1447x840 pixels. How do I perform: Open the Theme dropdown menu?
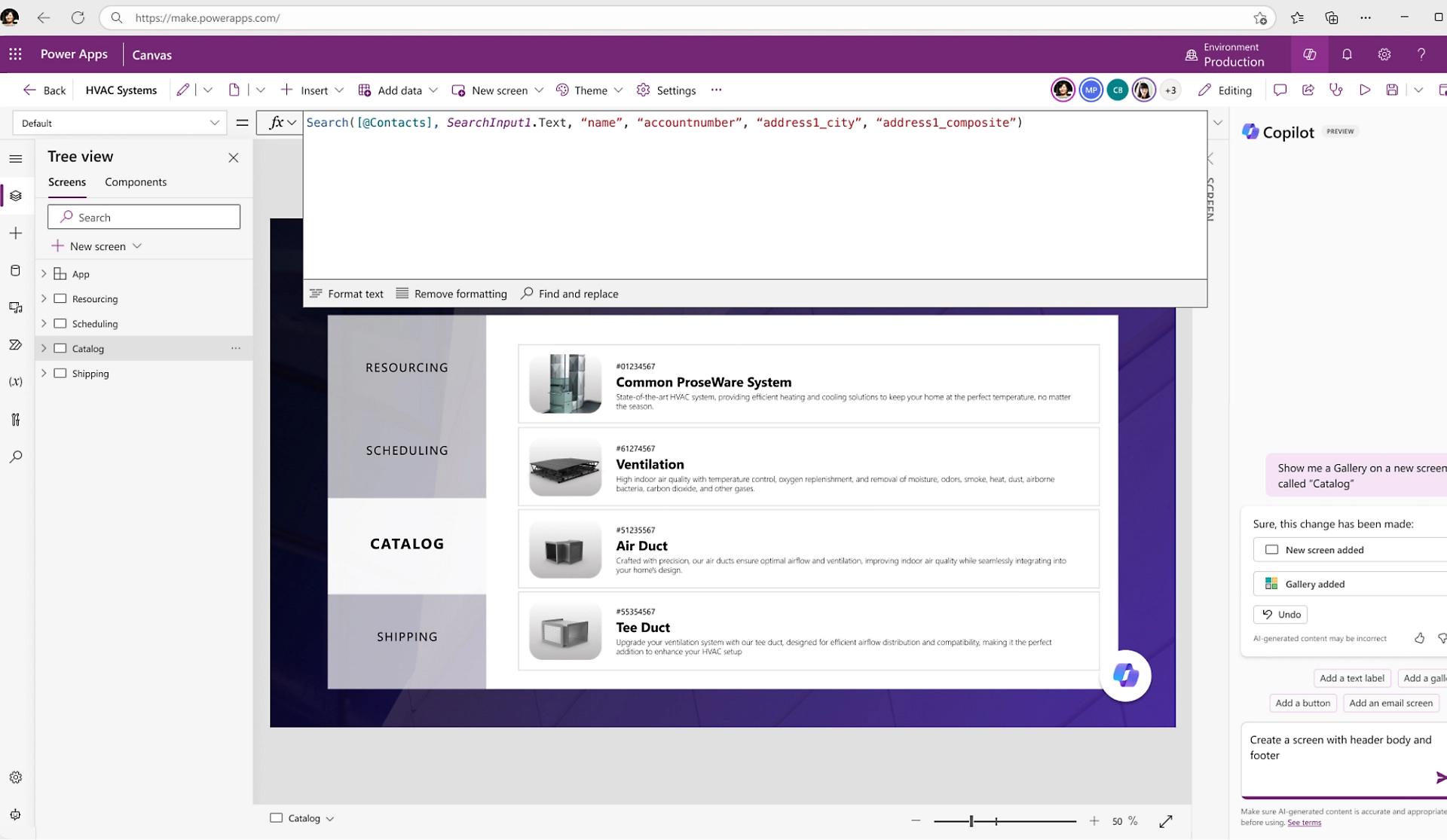pyautogui.click(x=591, y=90)
